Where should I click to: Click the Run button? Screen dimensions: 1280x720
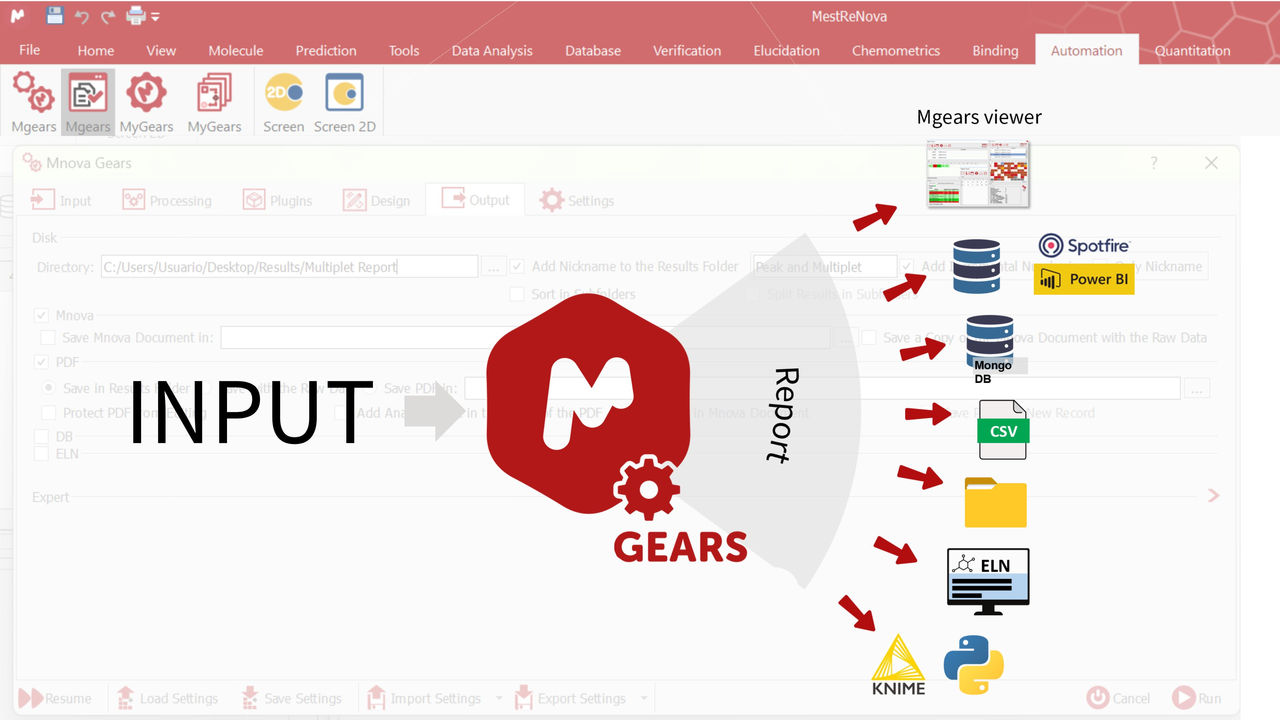coord(1198,698)
